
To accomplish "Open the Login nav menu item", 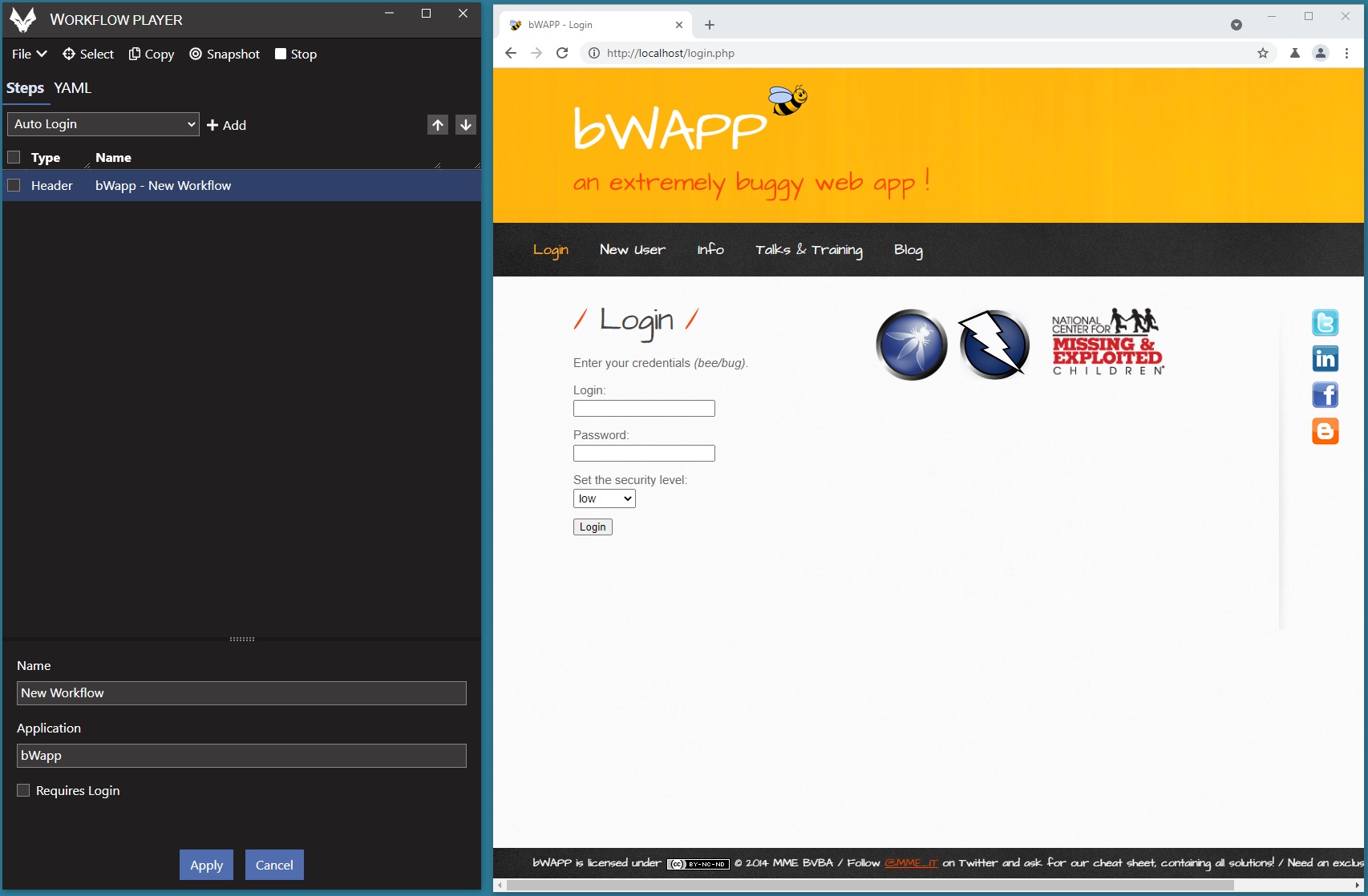I will (x=551, y=250).
